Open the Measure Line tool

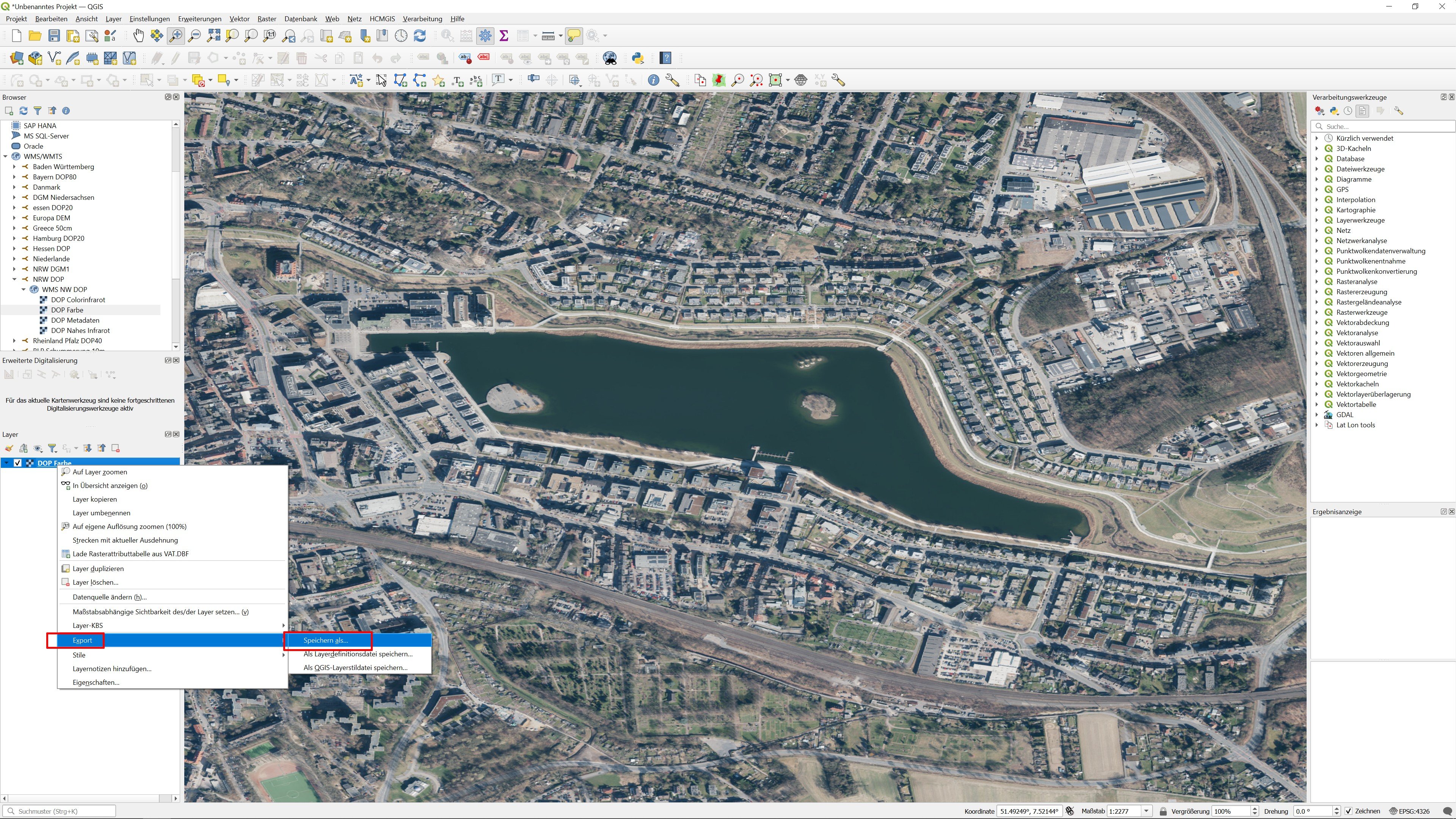coord(547,36)
